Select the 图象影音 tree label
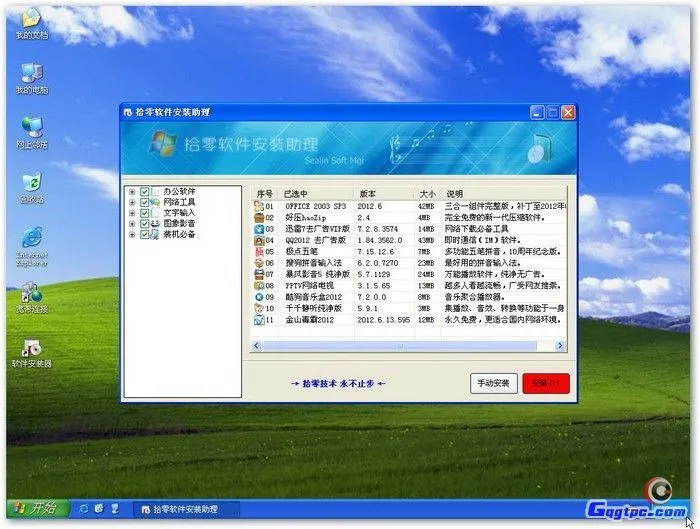The height and width of the screenshot is (529, 700). pos(179,224)
